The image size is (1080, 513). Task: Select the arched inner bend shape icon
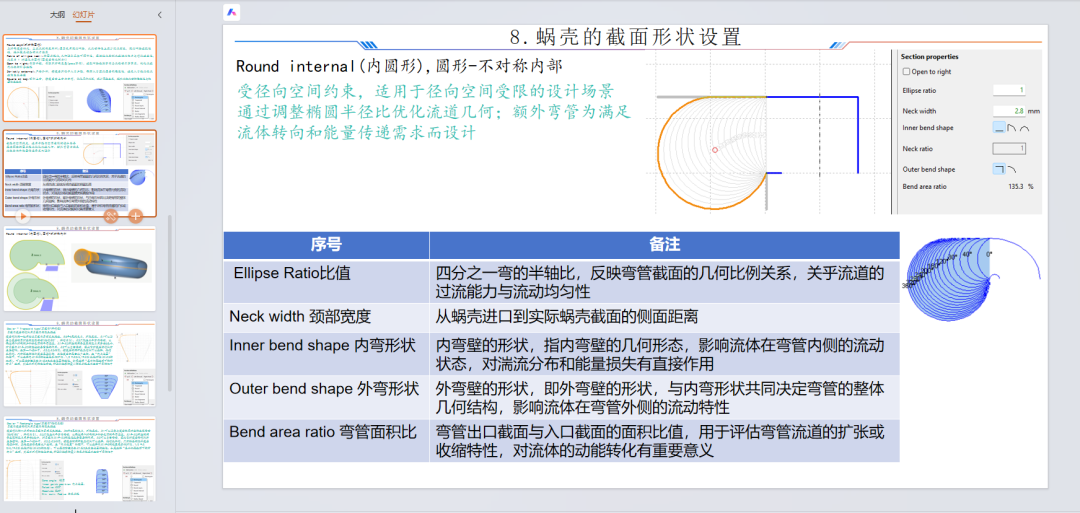pos(1025,128)
